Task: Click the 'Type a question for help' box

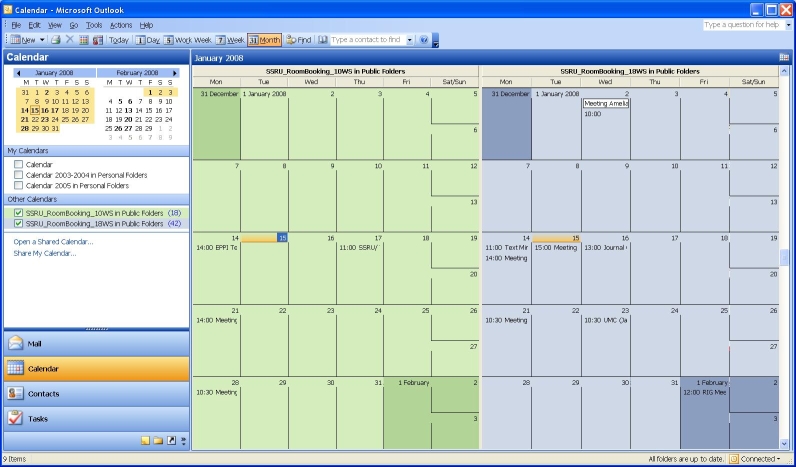Action: click(743, 25)
